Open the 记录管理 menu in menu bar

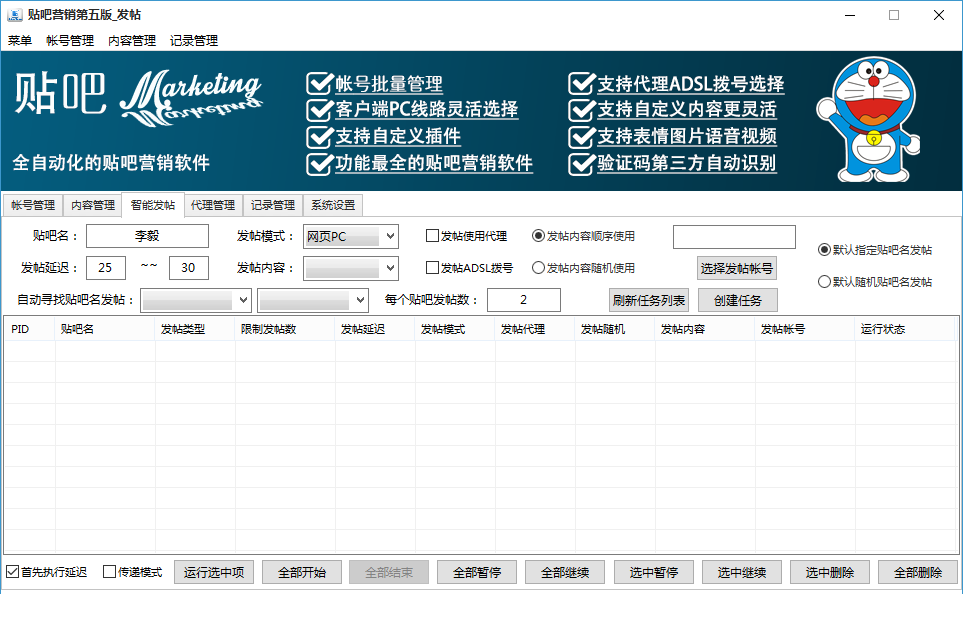pyautogui.click(x=194, y=41)
